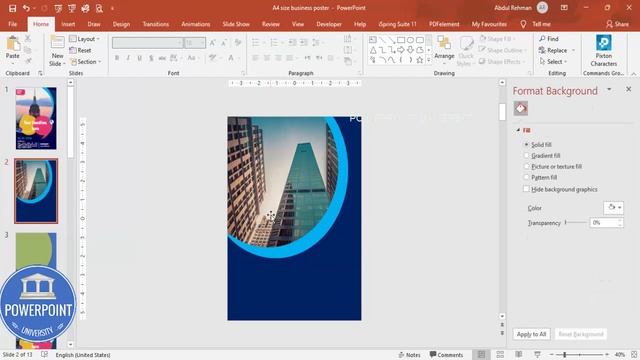Select Picture or texture fill option
Viewport: 640px width, 360px height.
click(553, 167)
